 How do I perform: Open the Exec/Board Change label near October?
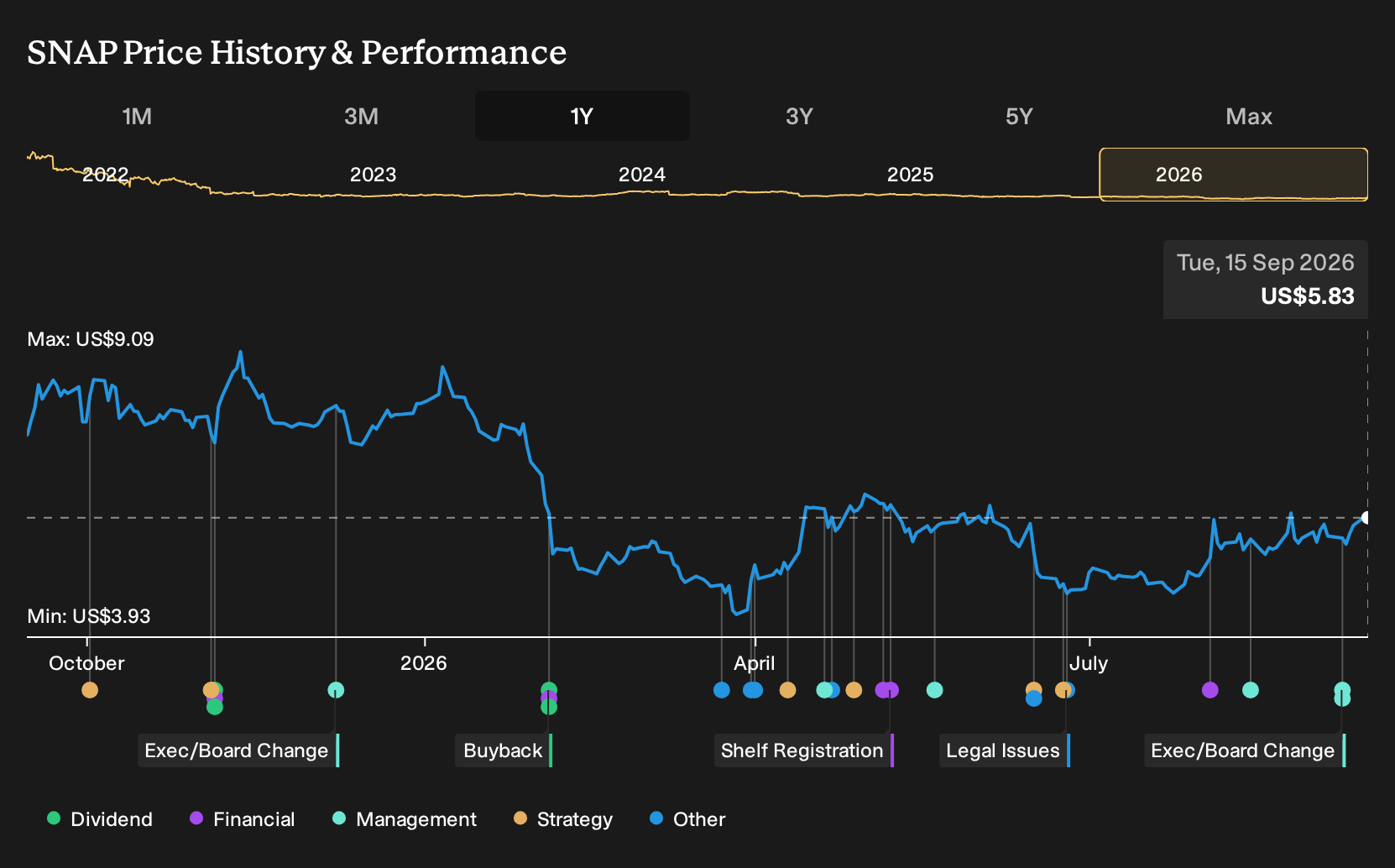(238, 750)
